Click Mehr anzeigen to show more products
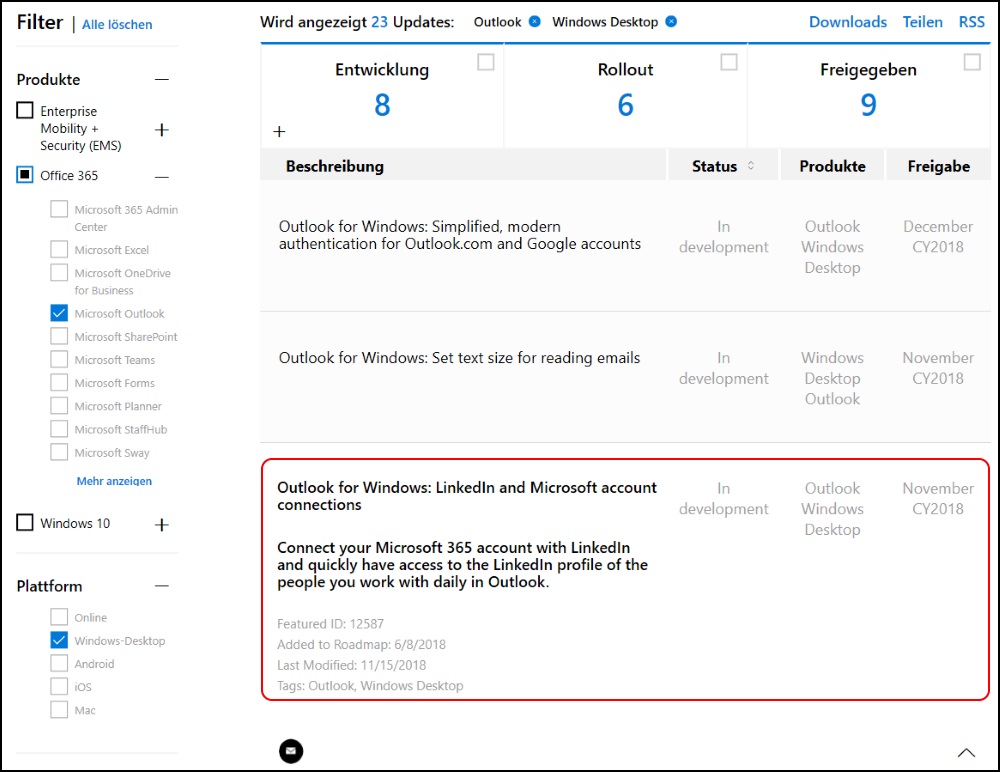Image resolution: width=1000 pixels, height=772 pixels. click(114, 481)
